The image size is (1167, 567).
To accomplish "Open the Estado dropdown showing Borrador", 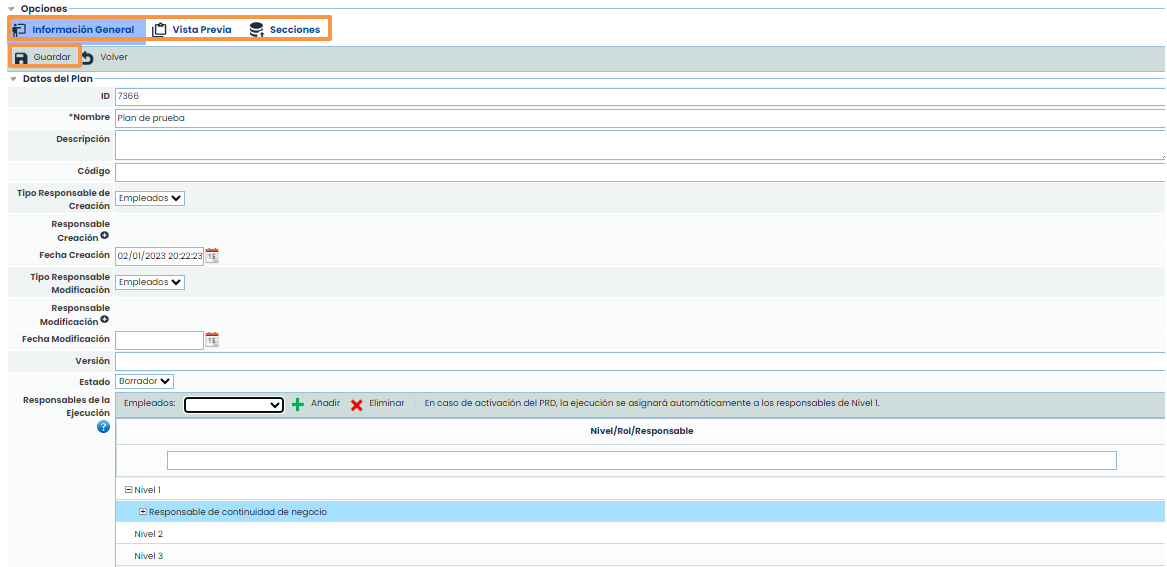I will [x=145, y=381].
